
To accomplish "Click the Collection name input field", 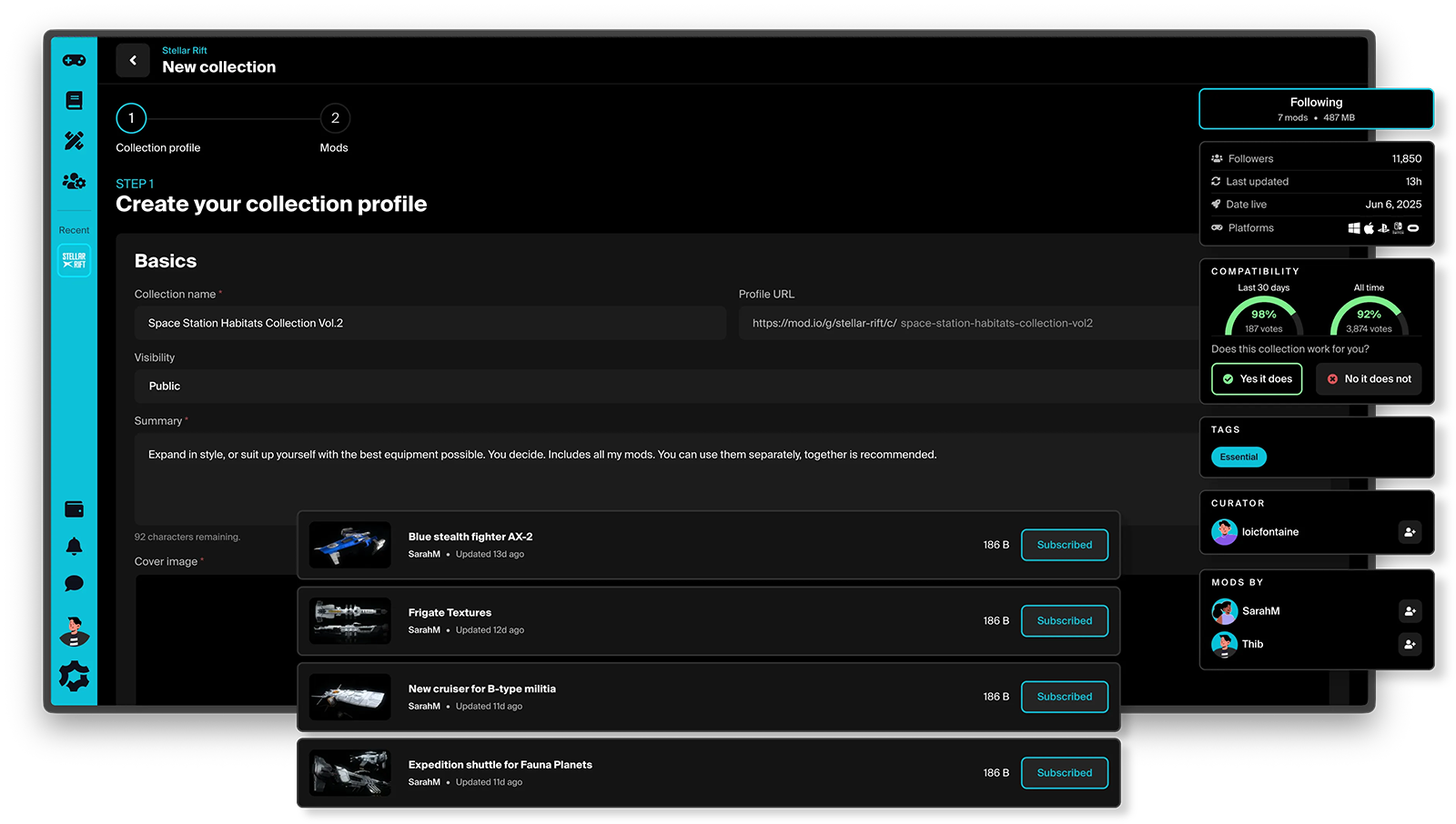I will pyautogui.click(x=430, y=323).
